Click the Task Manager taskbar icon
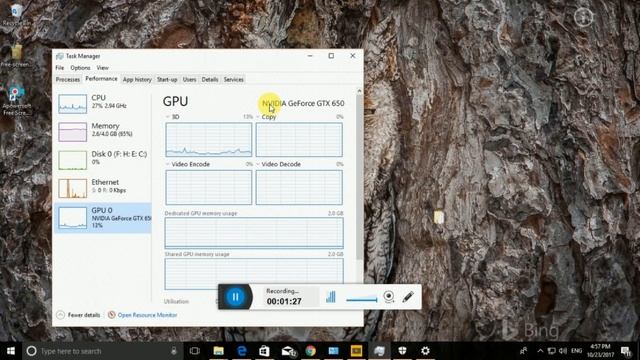Screen dimensions: 640x360 tap(379, 351)
